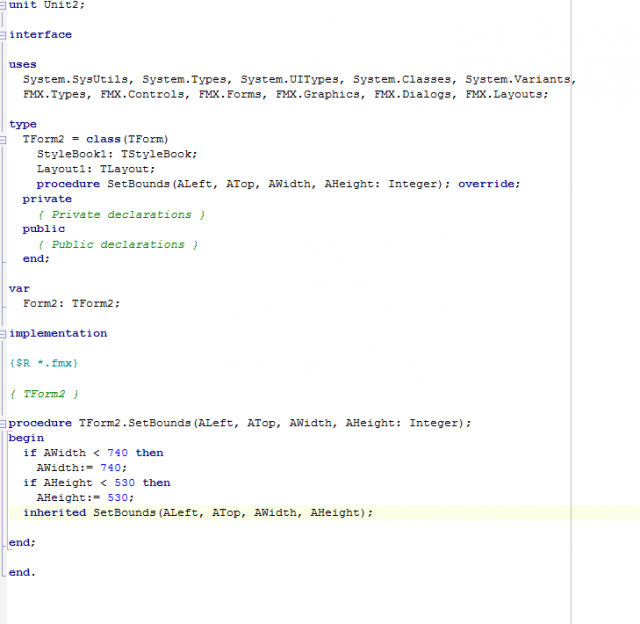Click 'Layout1: TLayout;' field line
The image size is (640, 624).
(x=96, y=169)
